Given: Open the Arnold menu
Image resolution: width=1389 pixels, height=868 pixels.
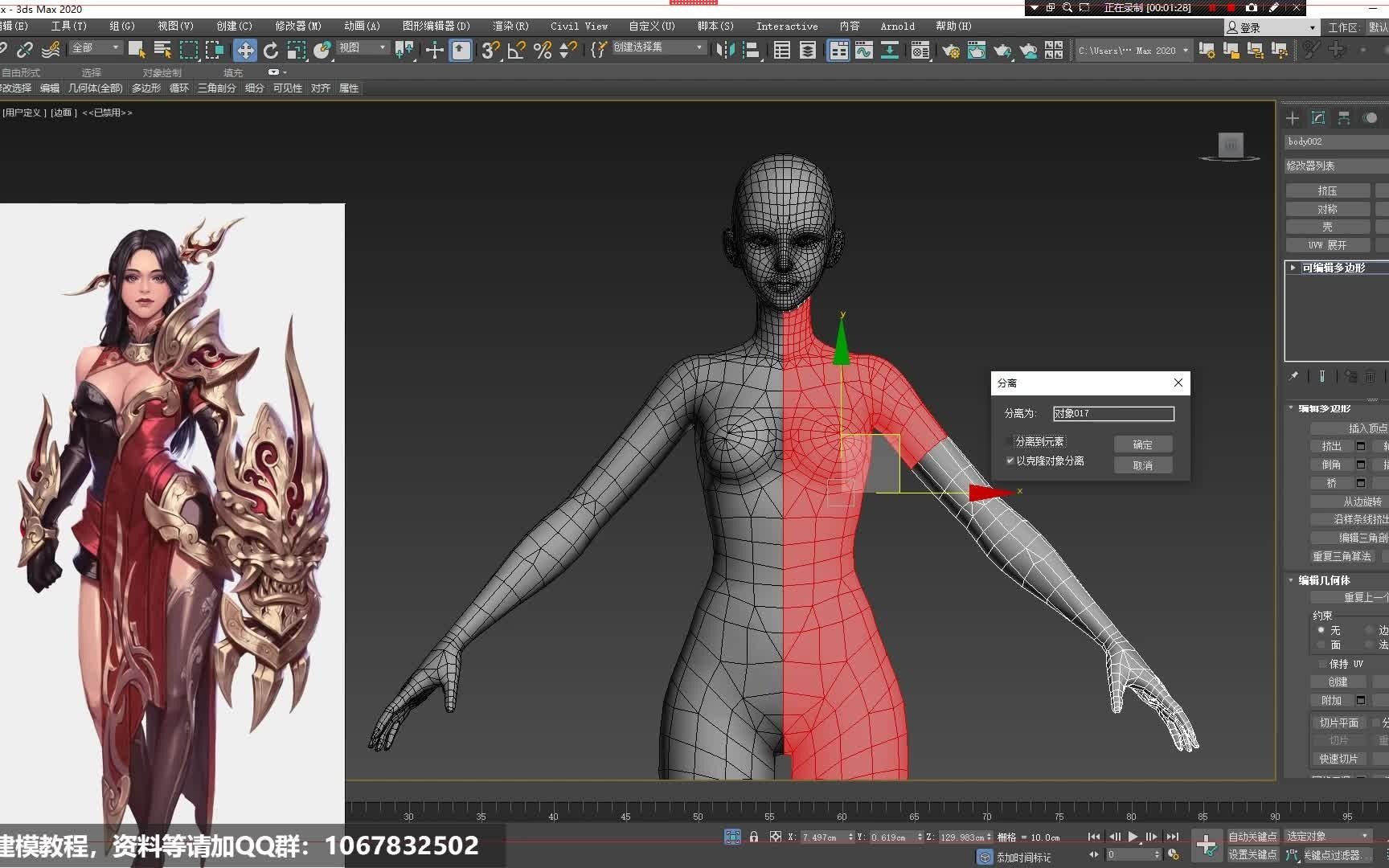Looking at the screenshot, I should click(x=897, y=27).
